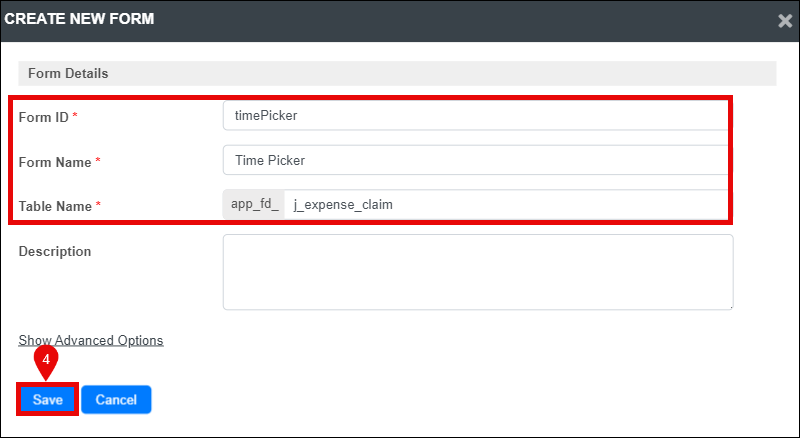The width and height of the screenshot is (800, 438).
Task: Click the required asterisk beside Table Name
Action: pos(98,205)
